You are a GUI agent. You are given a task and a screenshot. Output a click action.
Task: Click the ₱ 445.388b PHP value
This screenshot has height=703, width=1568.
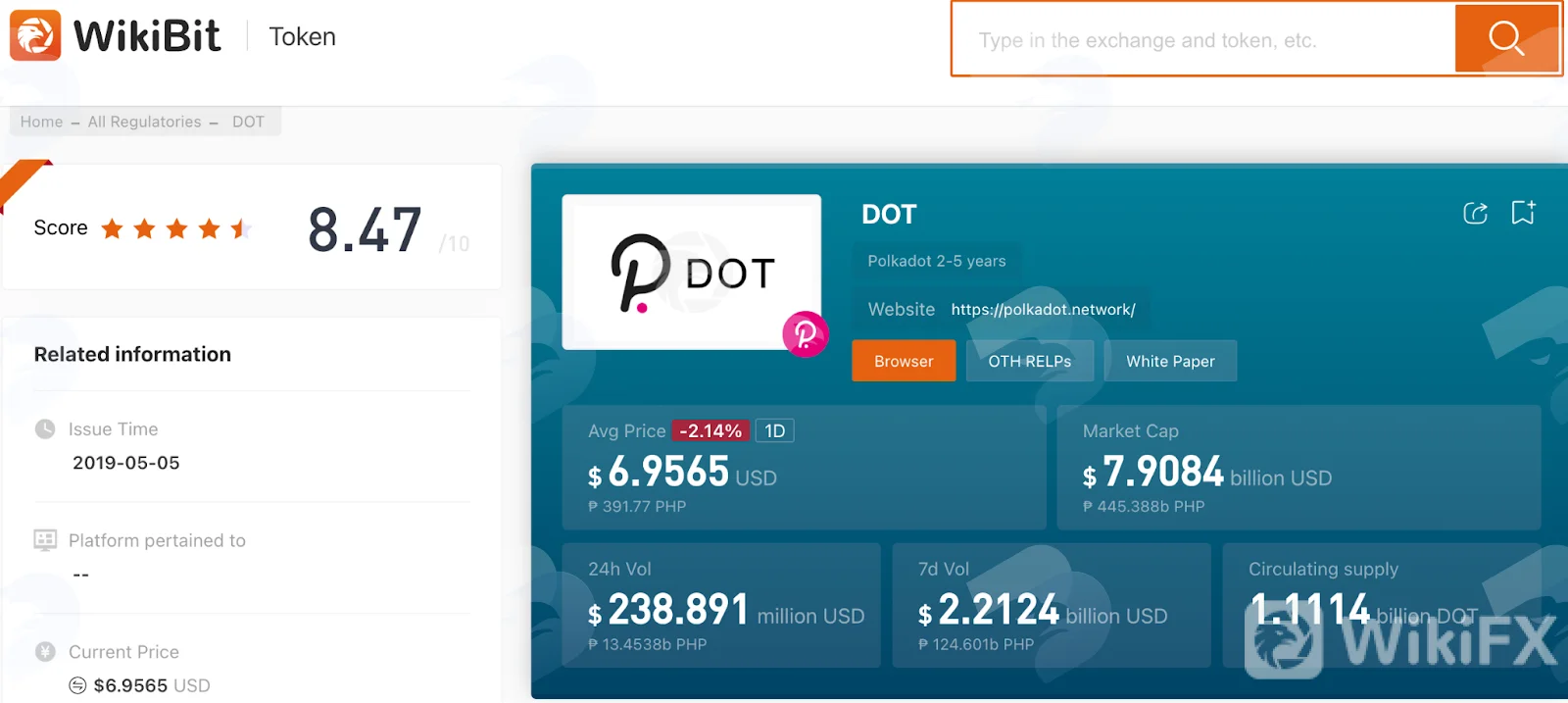pyautogui.click(x=1144, y=506)
